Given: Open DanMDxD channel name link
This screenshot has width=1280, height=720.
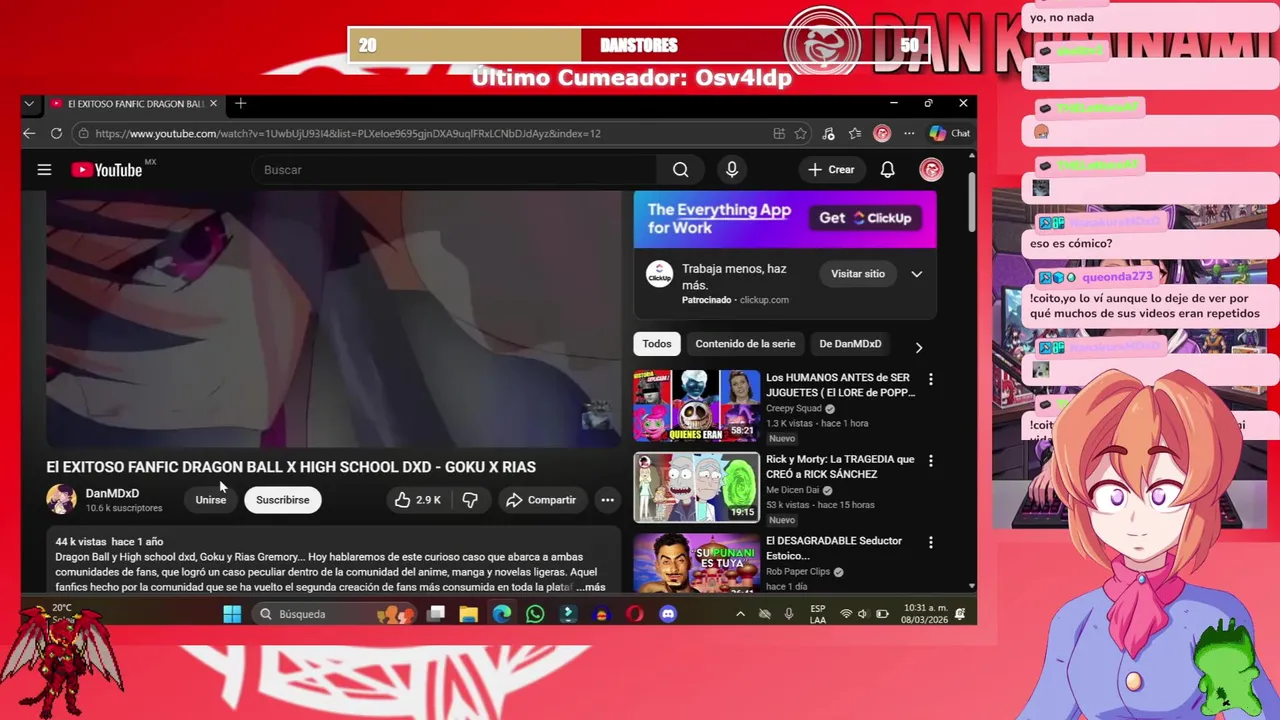Looking at the screenshot, I should click(x=112, y=493).
